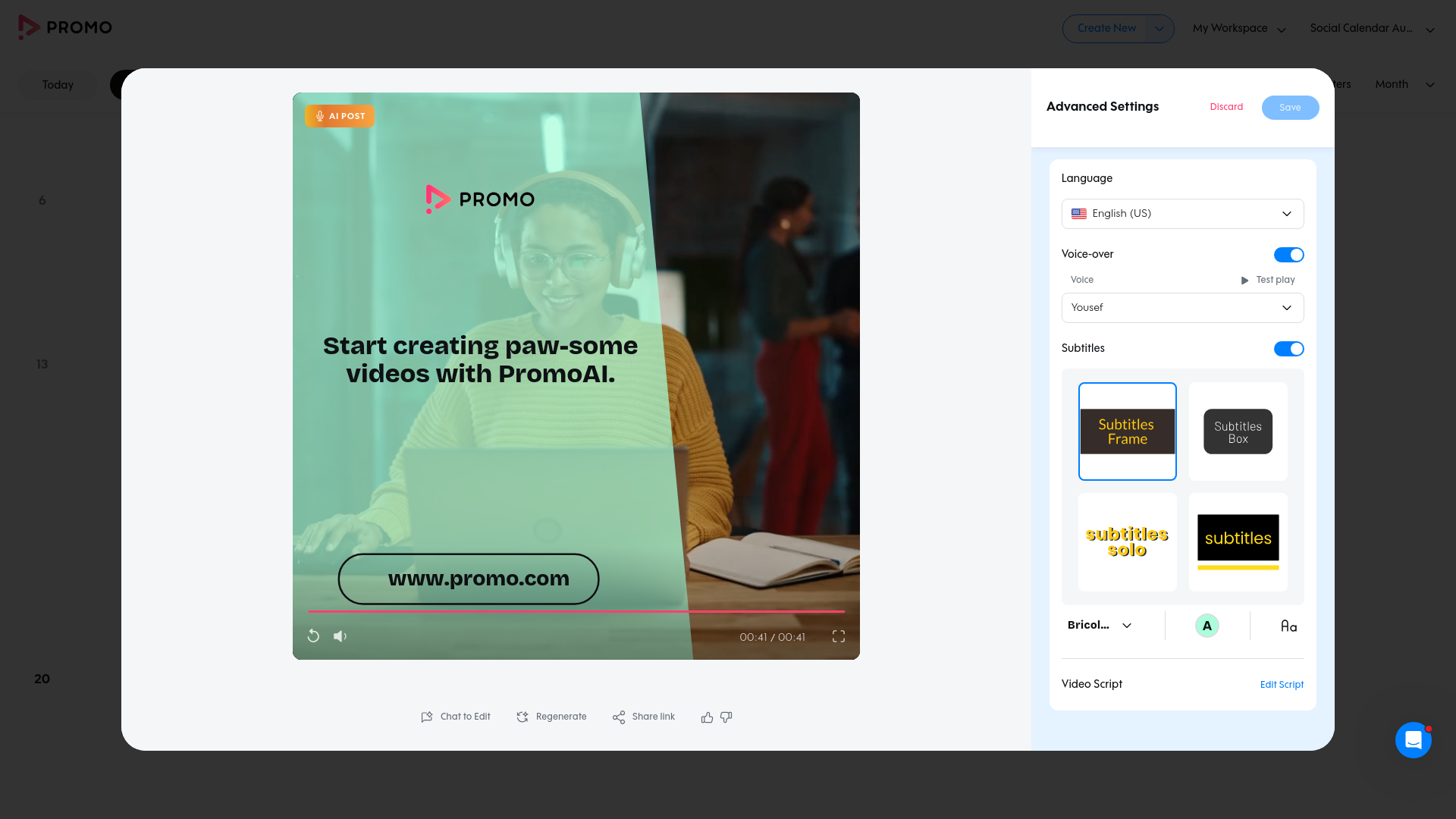1456x819 pixels.
Task: Open the Yousef voice dropdown
Action: click(x=1182, y=308)
